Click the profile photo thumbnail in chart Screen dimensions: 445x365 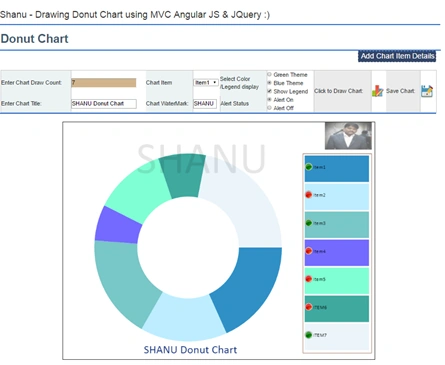coord(348,136)
